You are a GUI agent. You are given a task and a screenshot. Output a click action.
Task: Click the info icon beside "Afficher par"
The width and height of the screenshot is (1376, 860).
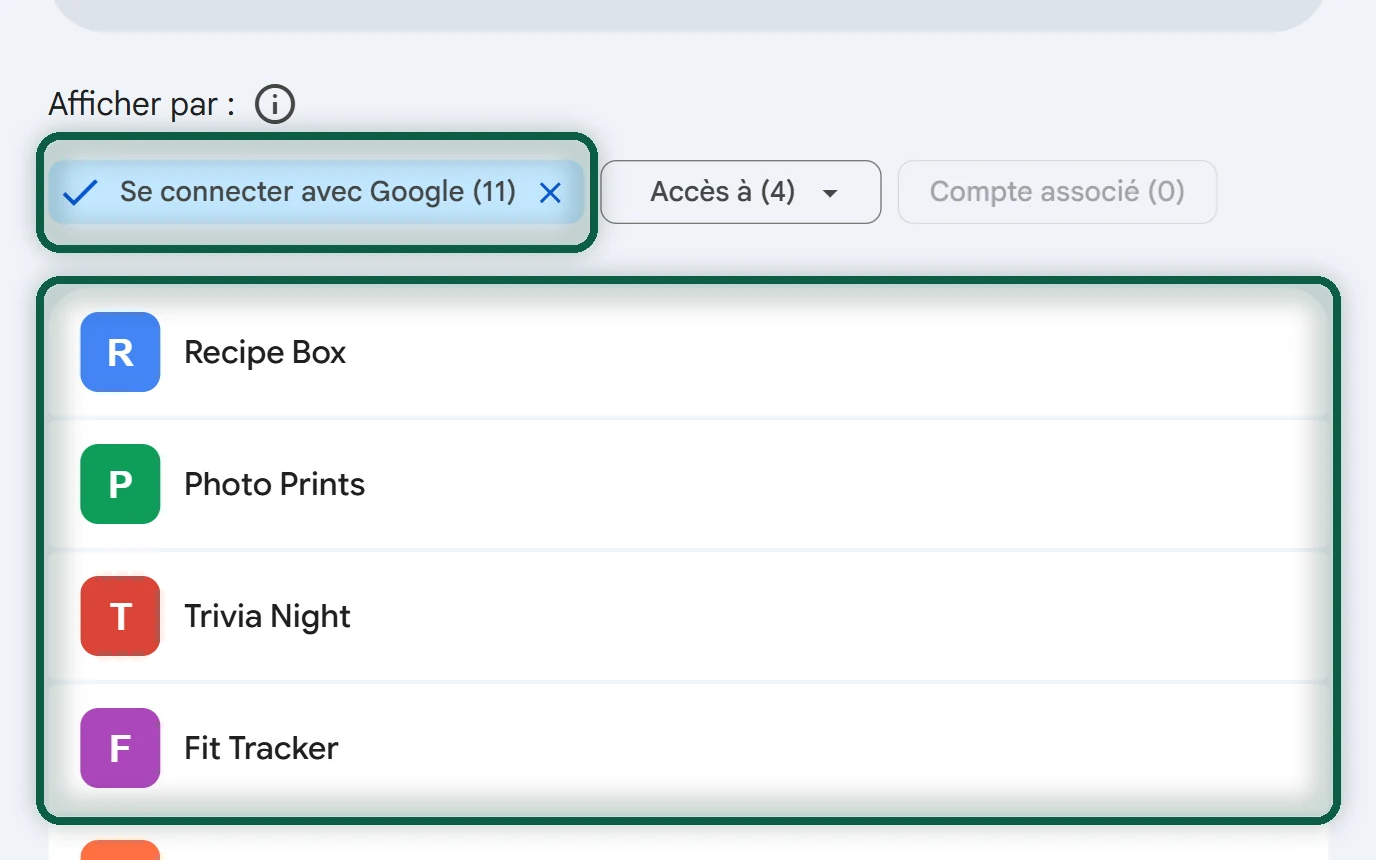(x=275, y=104)
